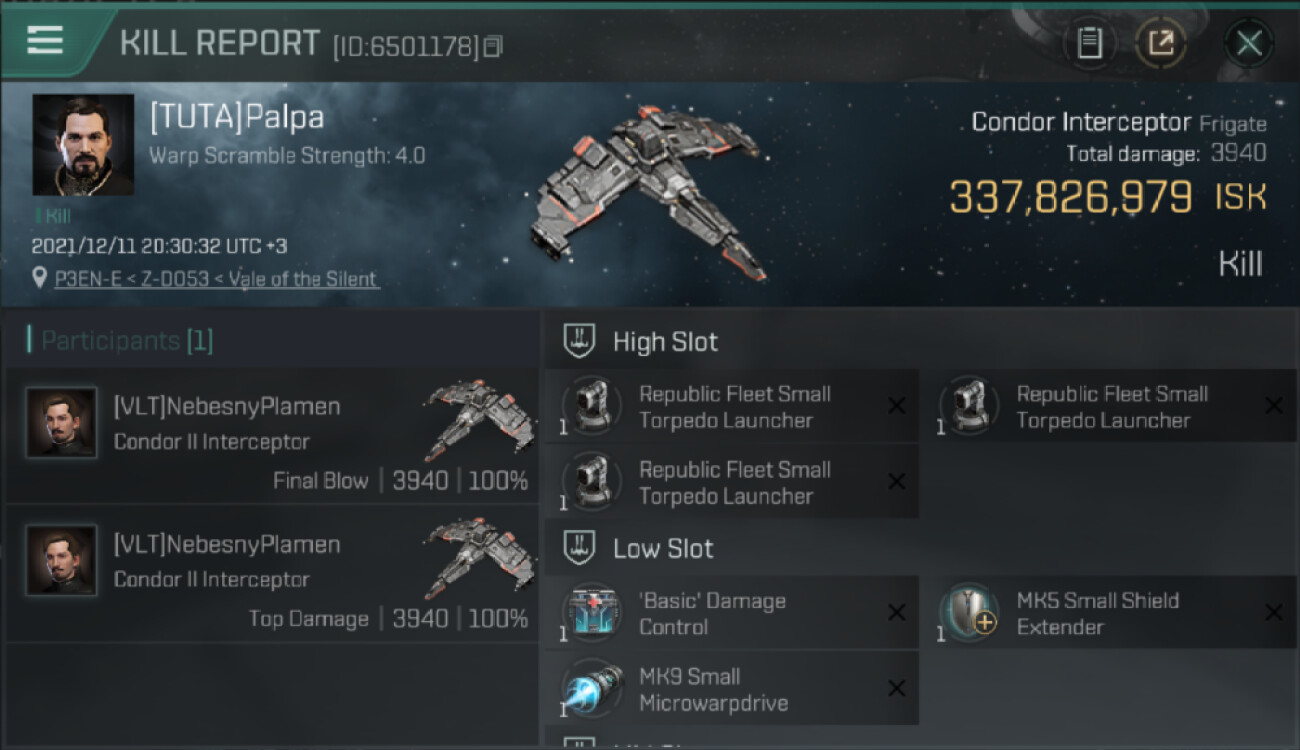This screenshot has height=750, width=1300.
Task: Click the High Slot section icon
Action: [x=577, y=341]
